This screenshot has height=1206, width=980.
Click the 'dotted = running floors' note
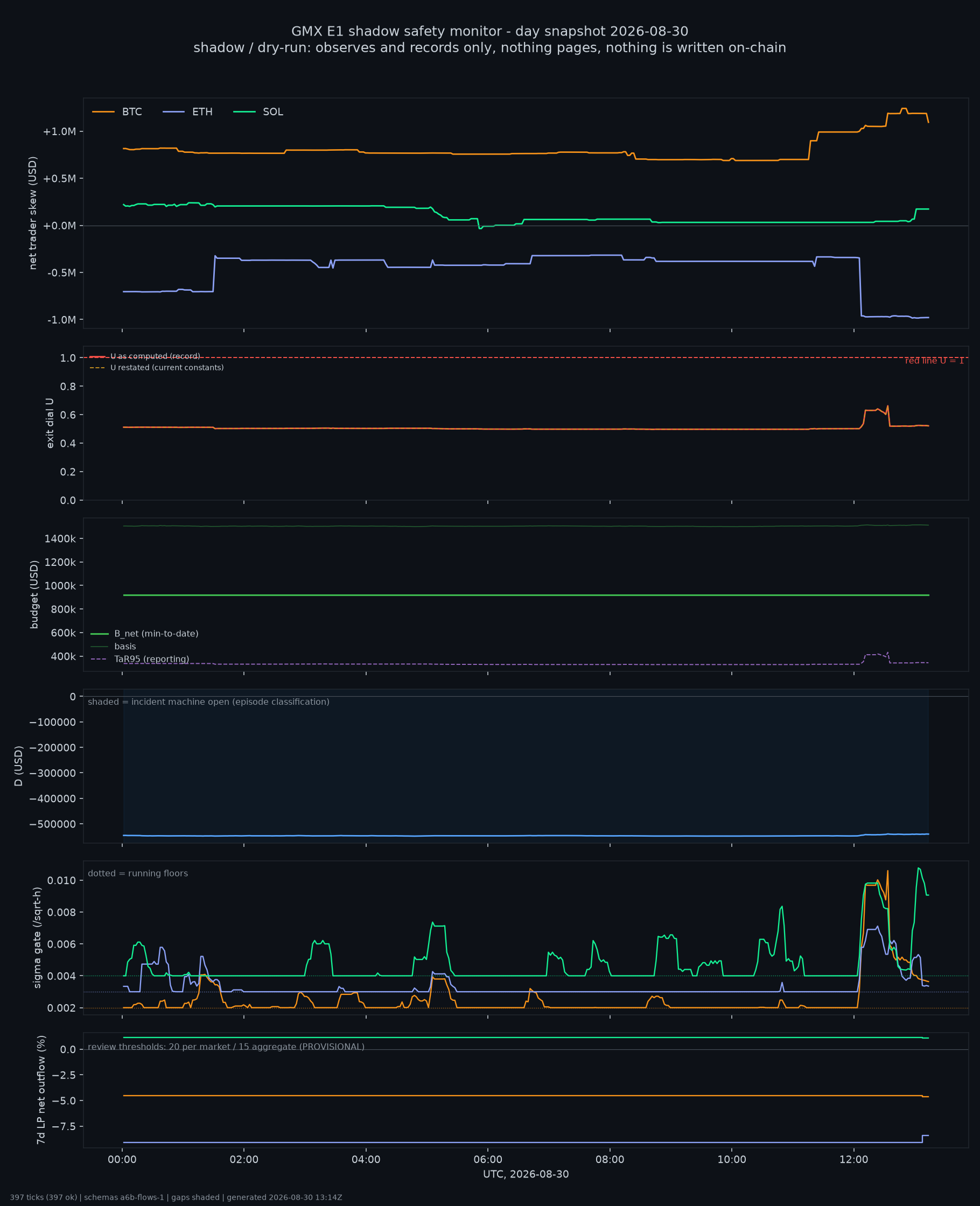(x=138, y=873)
